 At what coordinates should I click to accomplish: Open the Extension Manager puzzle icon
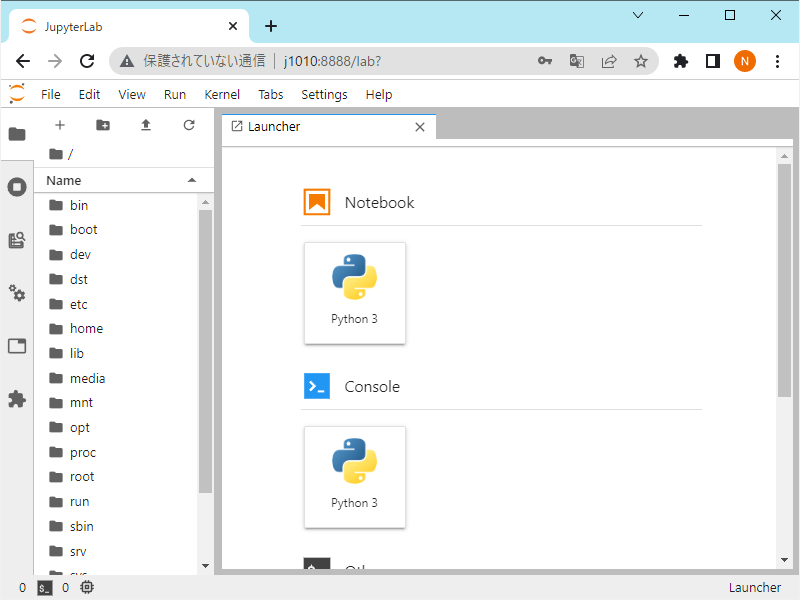pos(17,399)
